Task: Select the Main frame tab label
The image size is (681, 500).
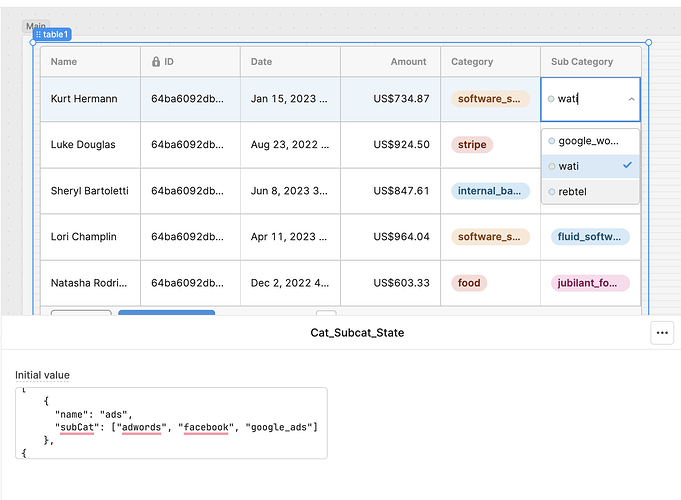Action: 36,25
